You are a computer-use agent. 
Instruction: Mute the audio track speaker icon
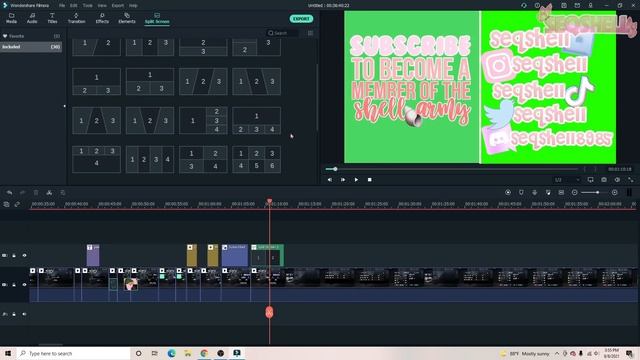tap(24, 314)
